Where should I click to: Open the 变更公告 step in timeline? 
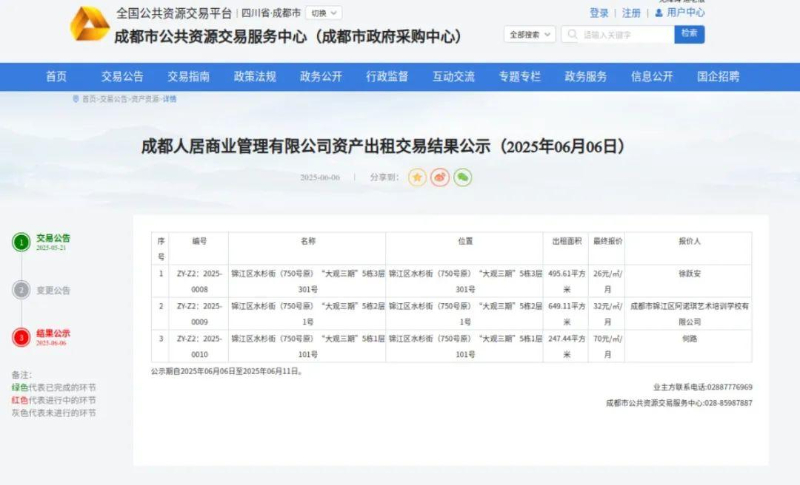click(x=53, y=290)
